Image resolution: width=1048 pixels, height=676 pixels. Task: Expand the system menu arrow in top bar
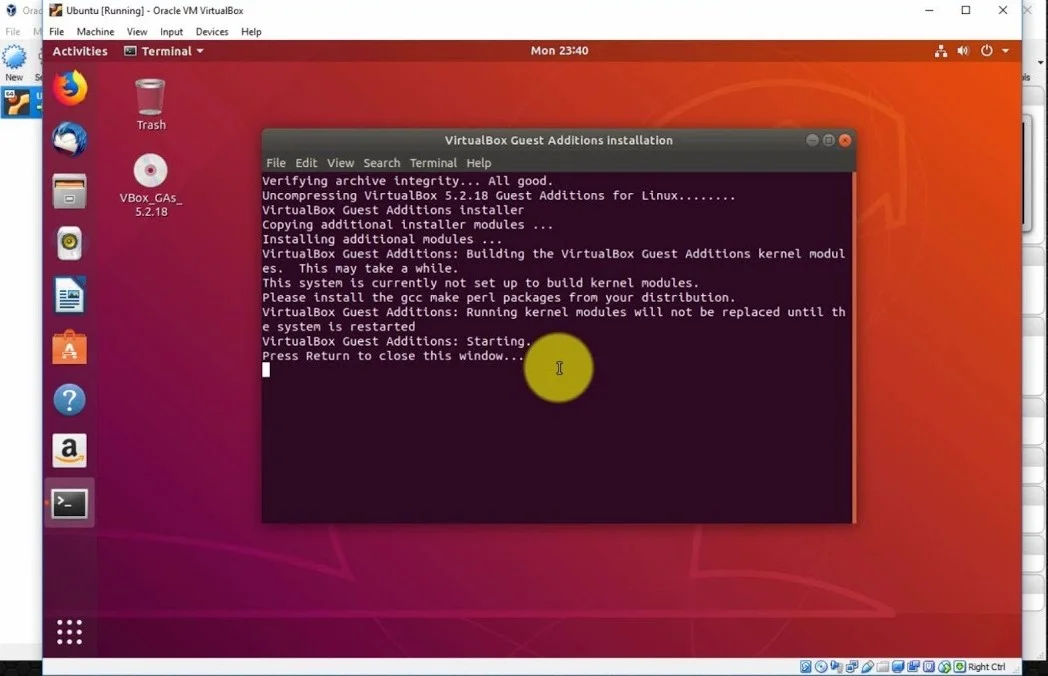click(x=1005, y=51)
